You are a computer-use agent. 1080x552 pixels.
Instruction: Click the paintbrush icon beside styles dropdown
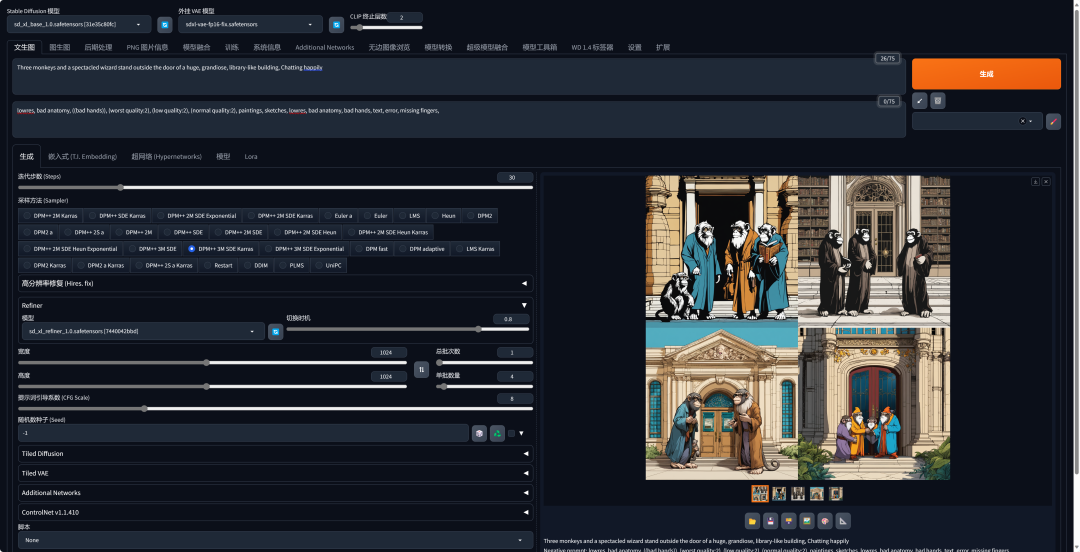(1053, 121)
